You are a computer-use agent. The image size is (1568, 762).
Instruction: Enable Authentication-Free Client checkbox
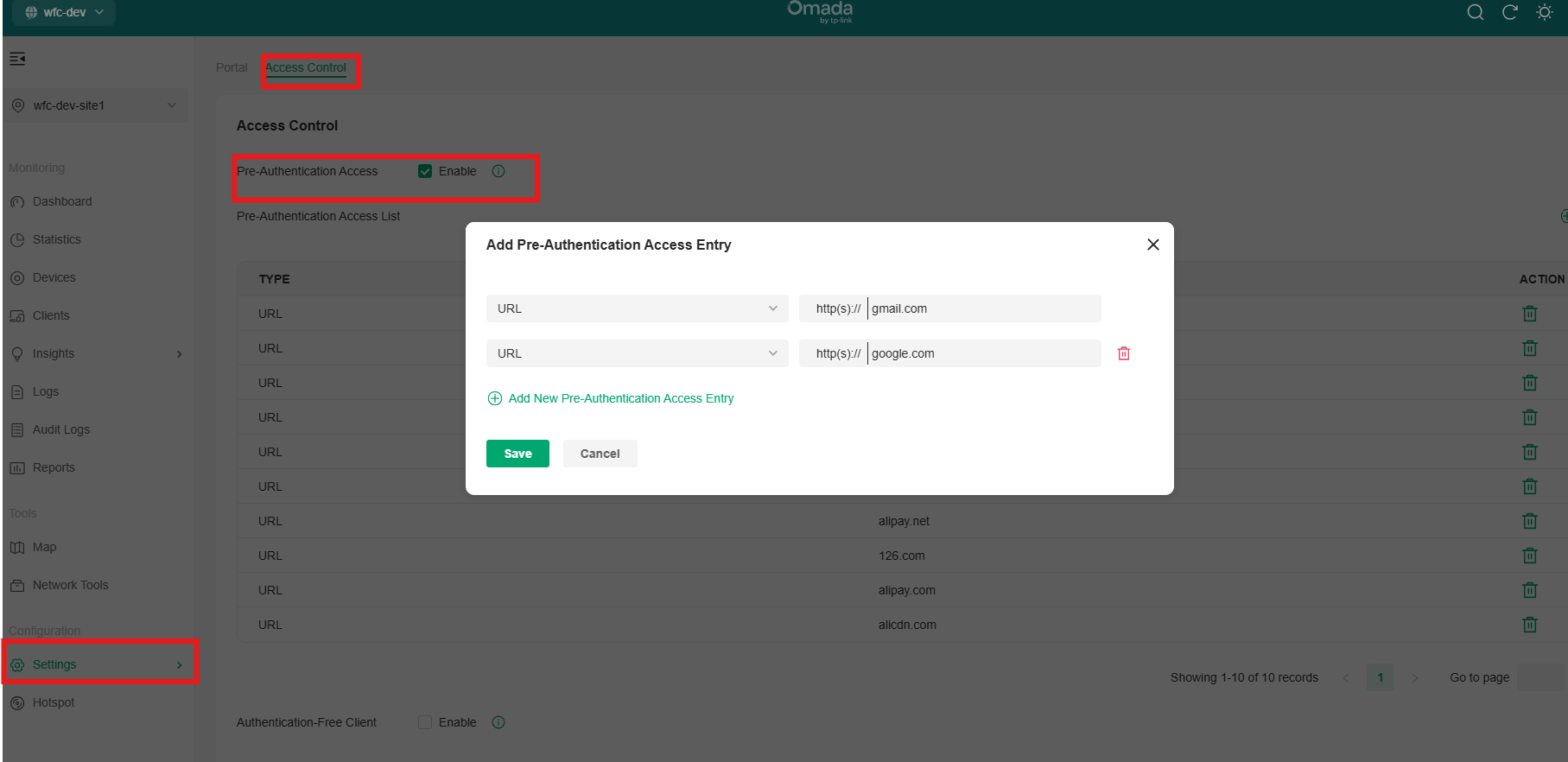point(425,722)
